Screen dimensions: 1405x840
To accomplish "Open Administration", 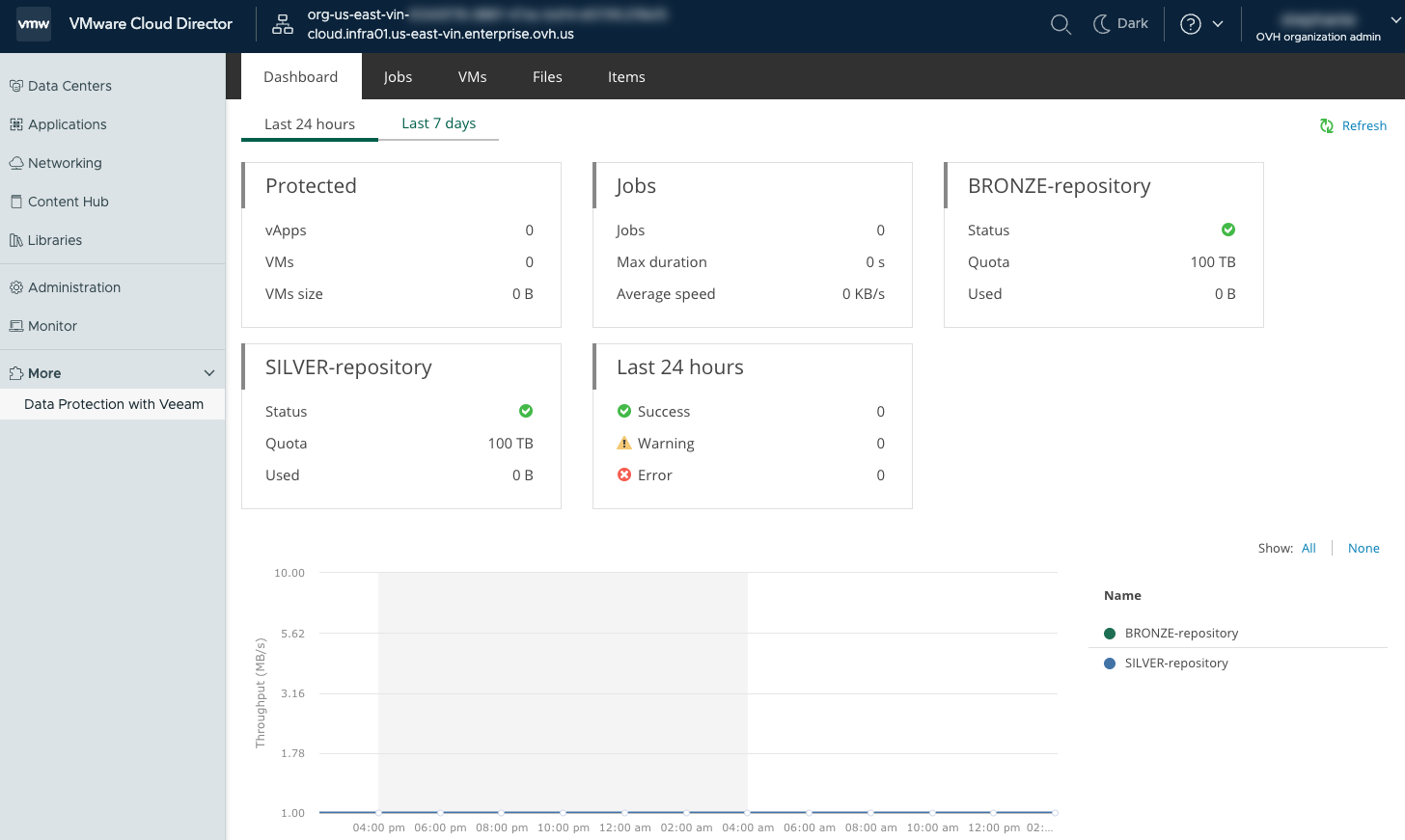I will (74, 287).
